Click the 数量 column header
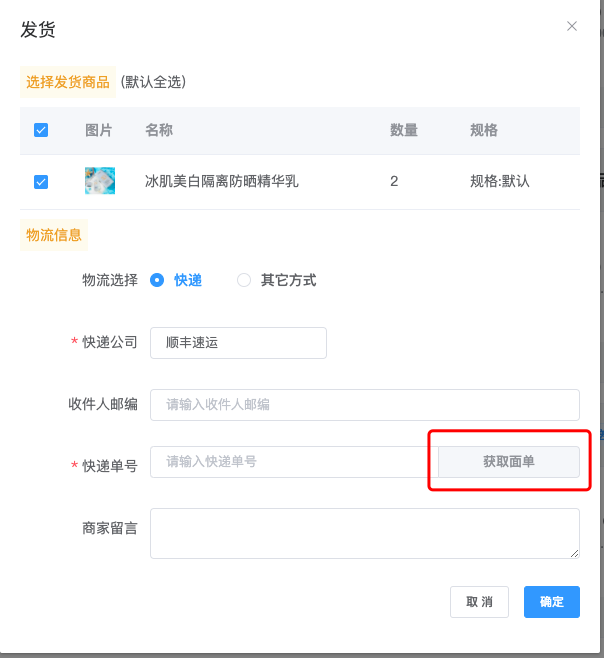 coord(404,130)
